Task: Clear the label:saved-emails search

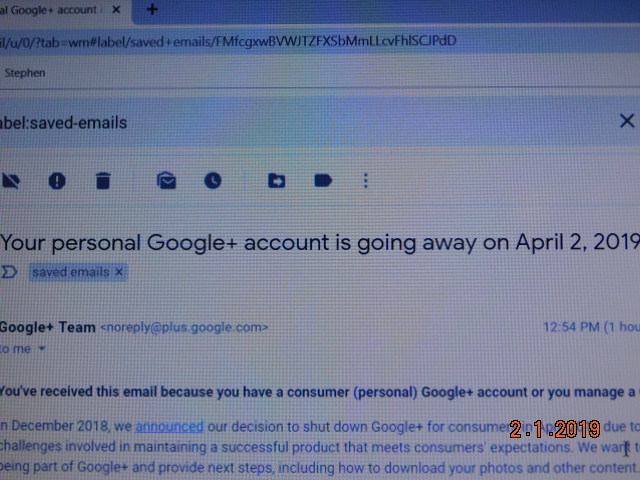Action: (627, 121)
